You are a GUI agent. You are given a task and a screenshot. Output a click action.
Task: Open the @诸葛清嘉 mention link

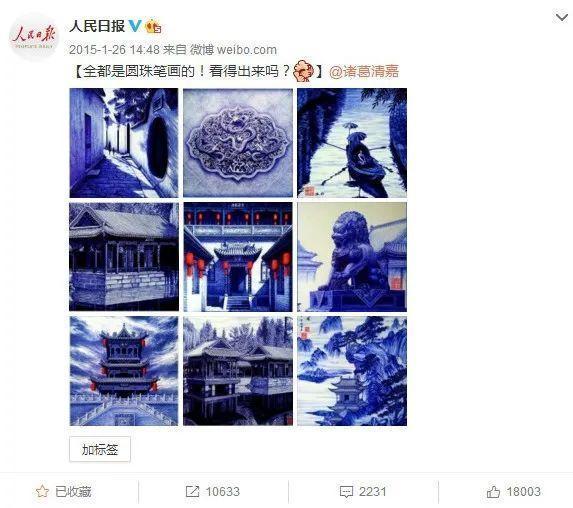(364, 71)
